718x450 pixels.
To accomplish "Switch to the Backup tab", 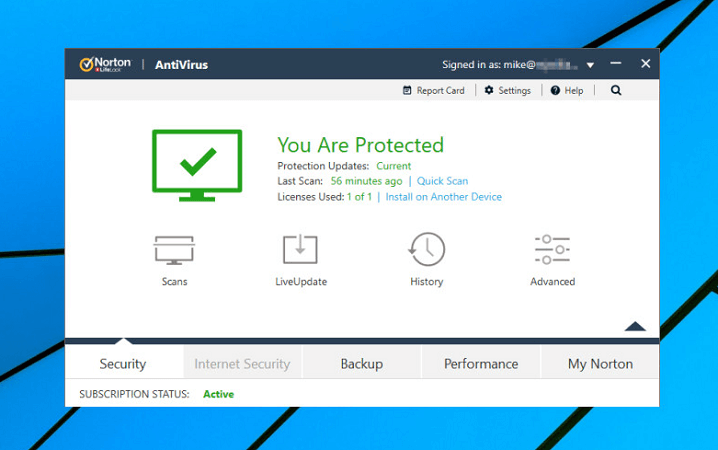I will tap(362, 364).
